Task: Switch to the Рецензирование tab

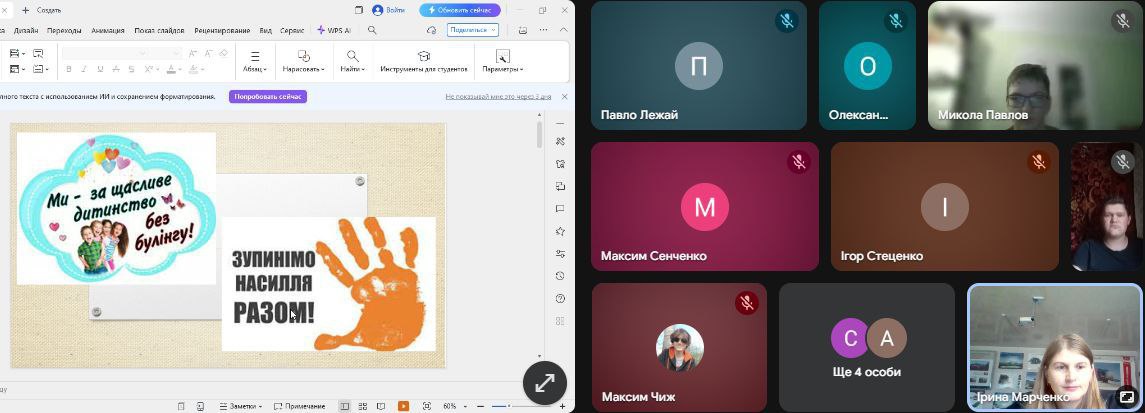Action: (222, 30)
